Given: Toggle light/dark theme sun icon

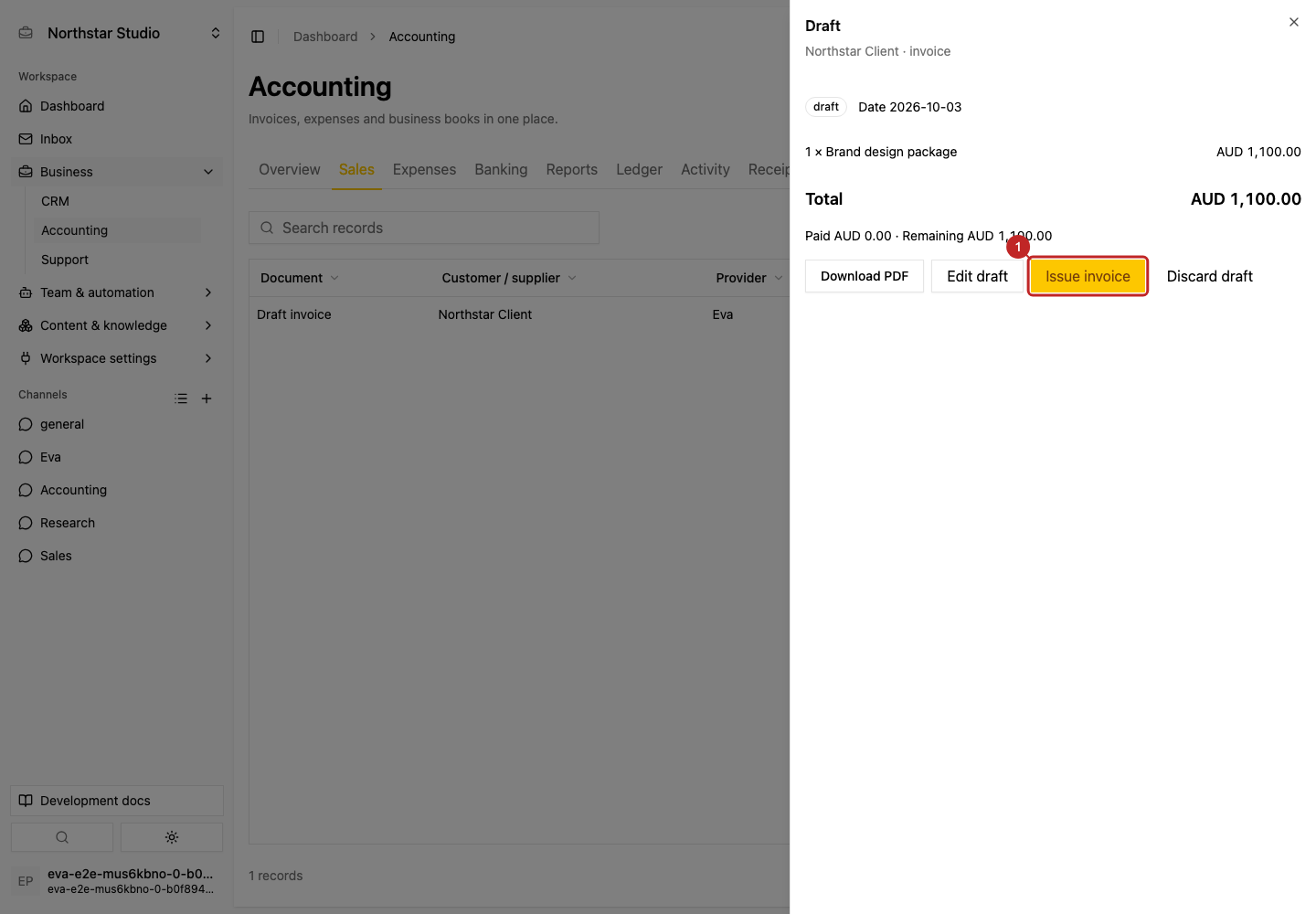Looking at the screenshot, I should point(172,837).
